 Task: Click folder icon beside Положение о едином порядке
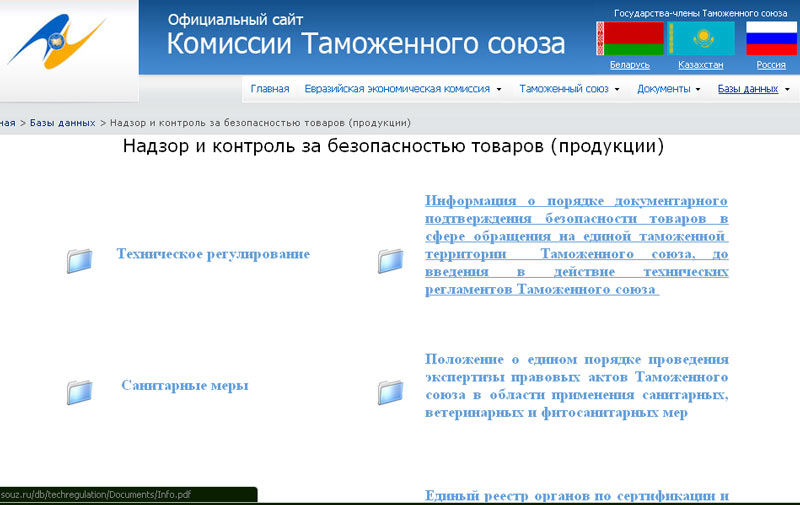390,392
